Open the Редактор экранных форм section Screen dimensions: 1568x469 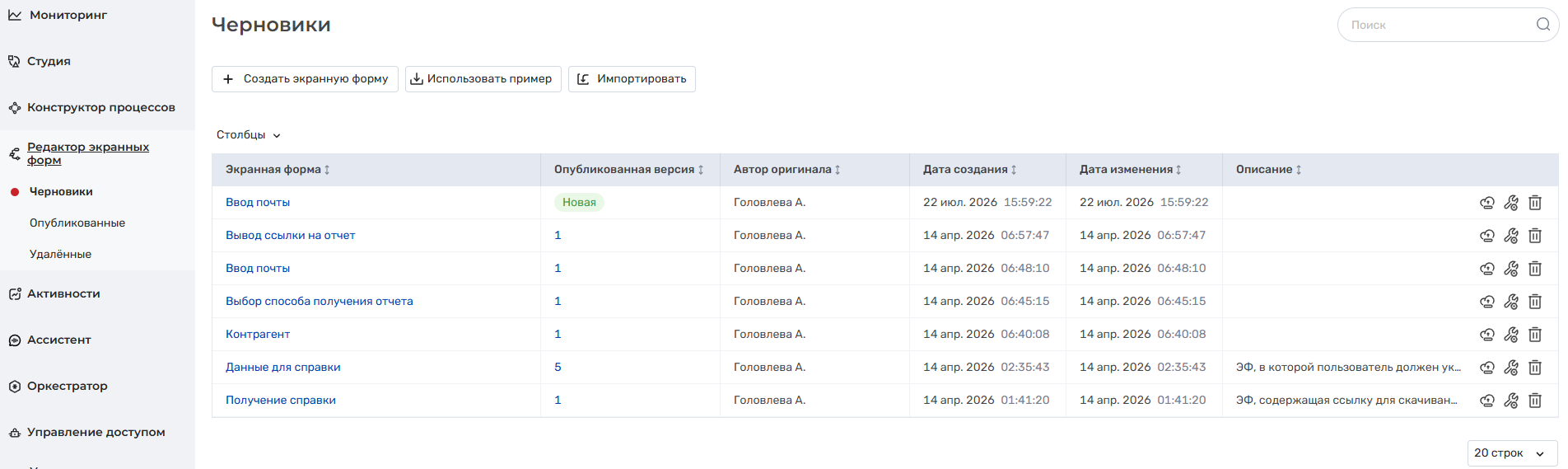click(x=88, y=153)
